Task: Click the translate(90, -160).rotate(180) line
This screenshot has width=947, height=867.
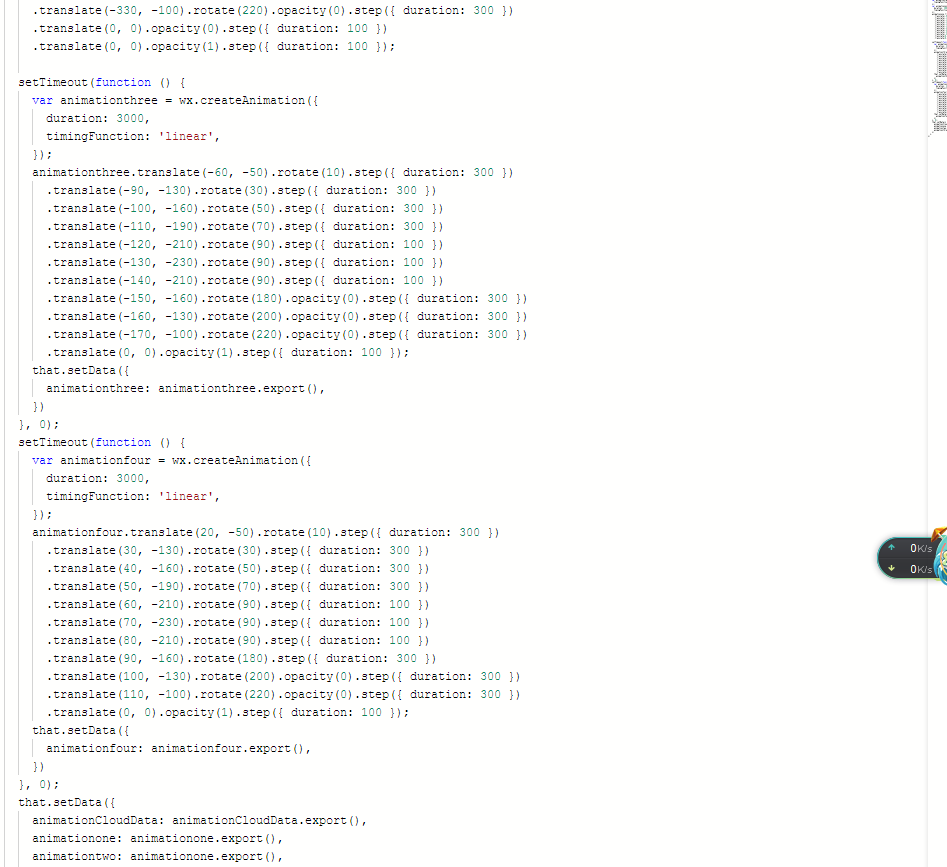Action: [x=241, y=659]
